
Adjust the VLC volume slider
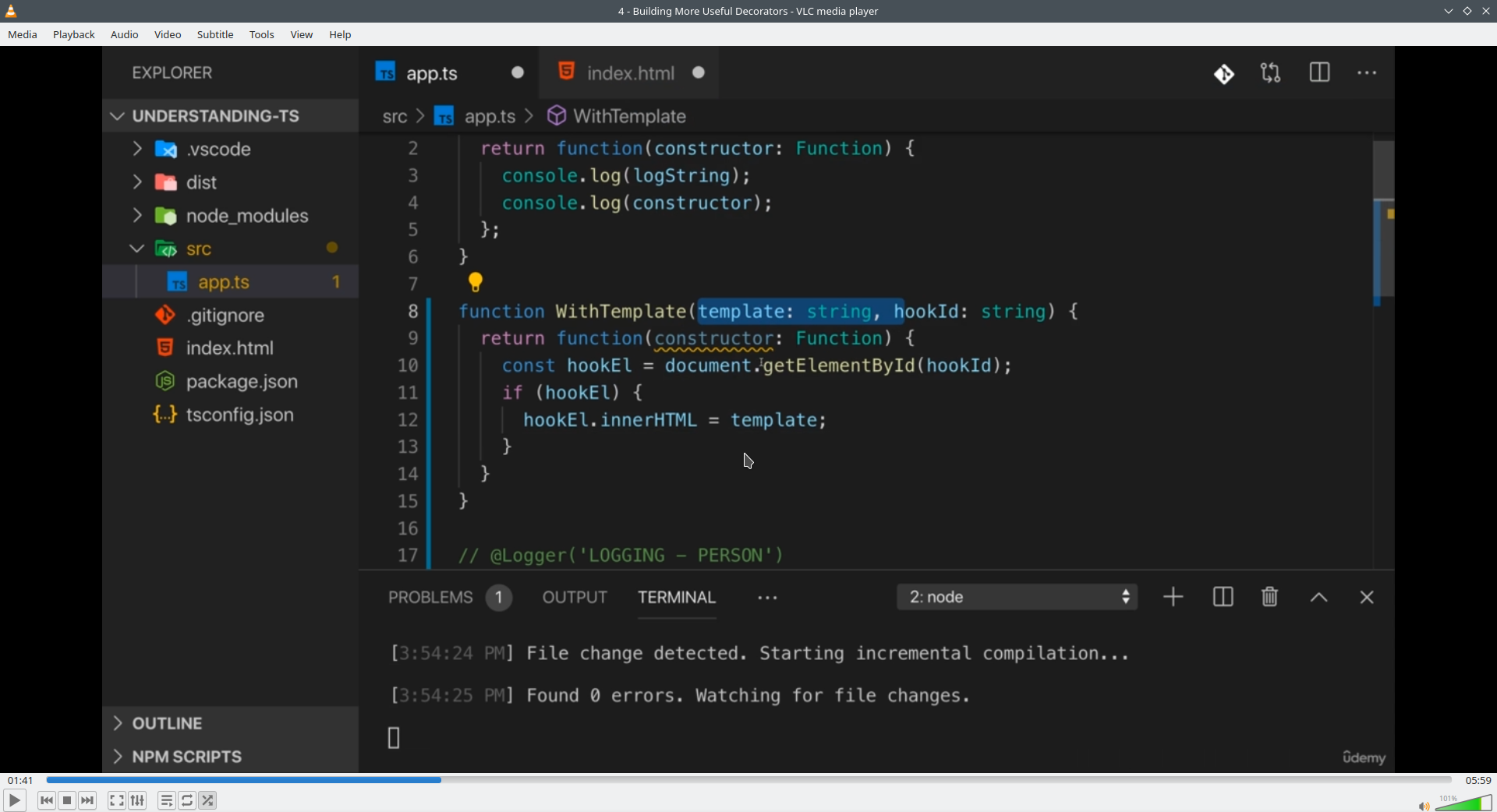(x=1463, y=803)
